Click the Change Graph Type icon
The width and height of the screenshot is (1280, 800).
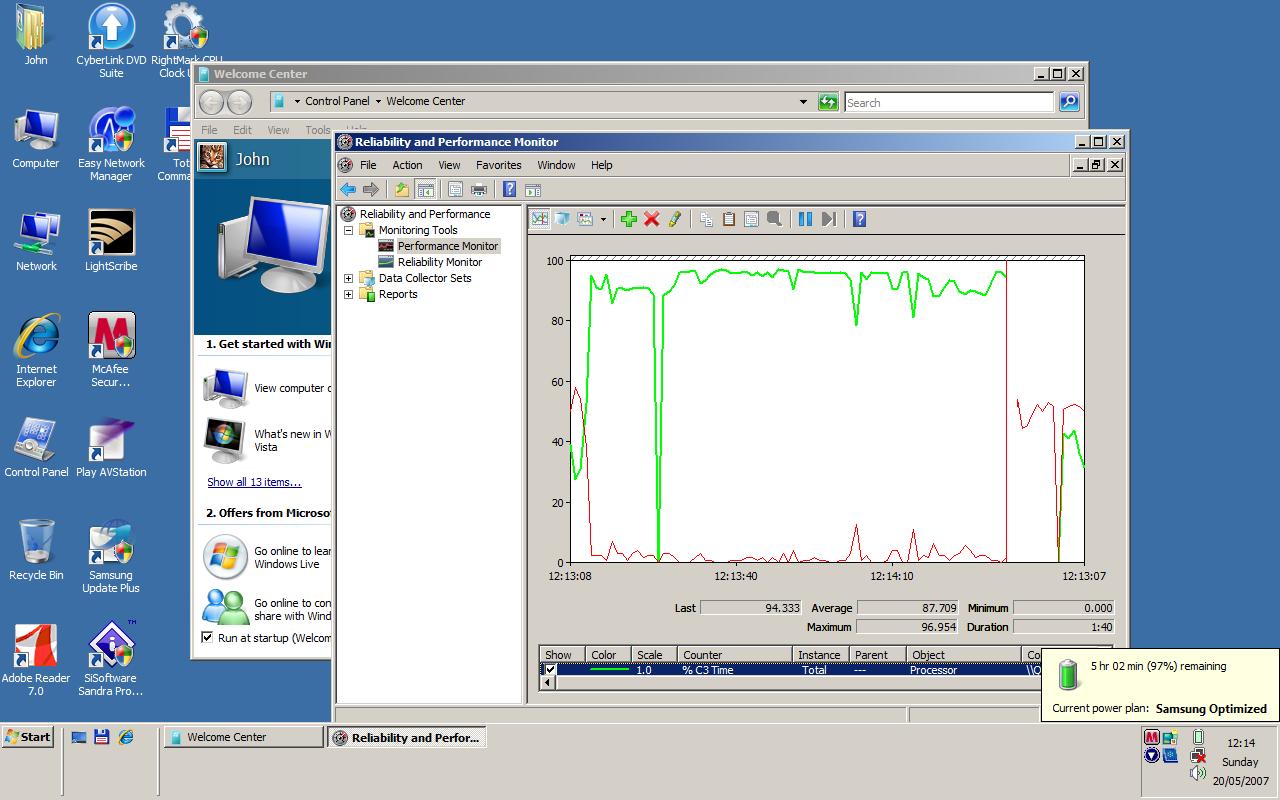(x=586, y=219)
